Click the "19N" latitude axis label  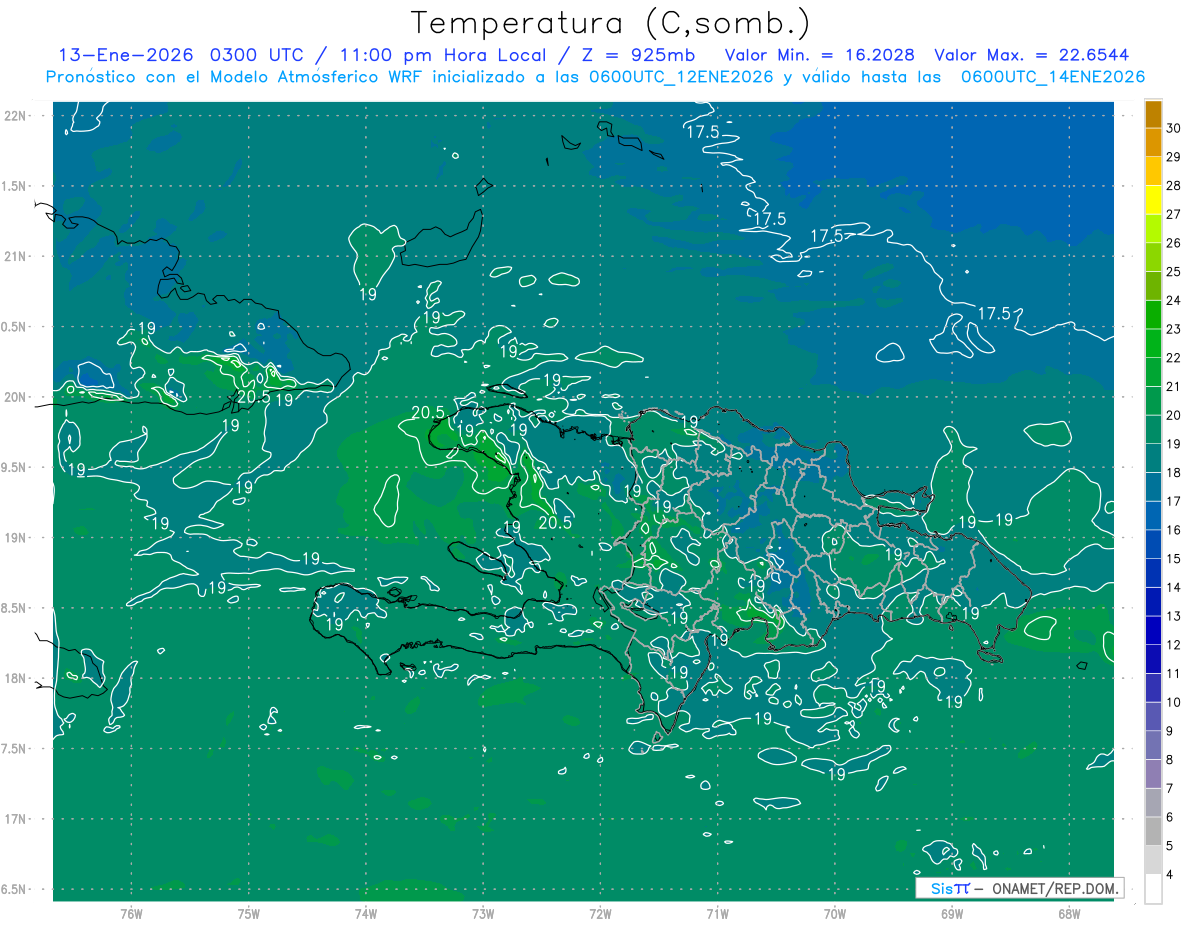(15, 538)
